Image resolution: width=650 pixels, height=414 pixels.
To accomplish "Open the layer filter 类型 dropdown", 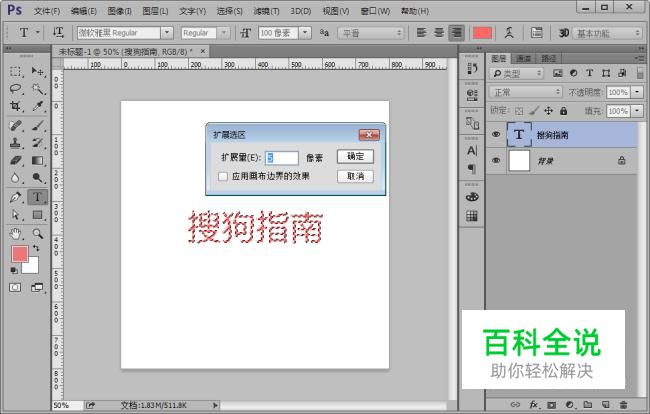I will 516,73.
